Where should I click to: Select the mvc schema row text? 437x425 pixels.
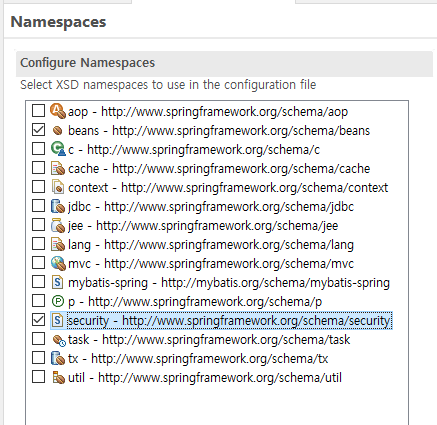pos(211,264)
